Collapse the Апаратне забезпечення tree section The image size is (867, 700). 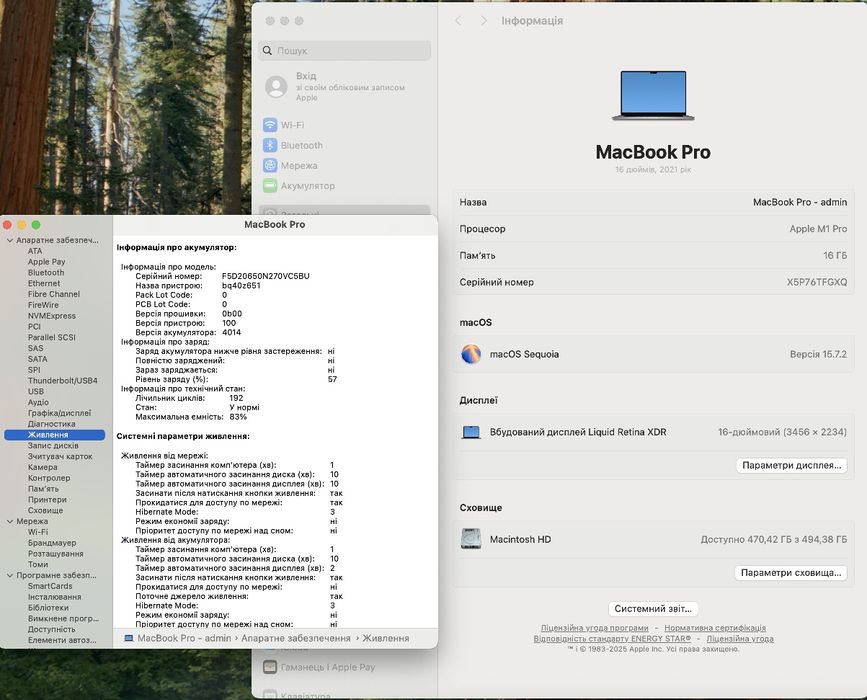(10, 241)
